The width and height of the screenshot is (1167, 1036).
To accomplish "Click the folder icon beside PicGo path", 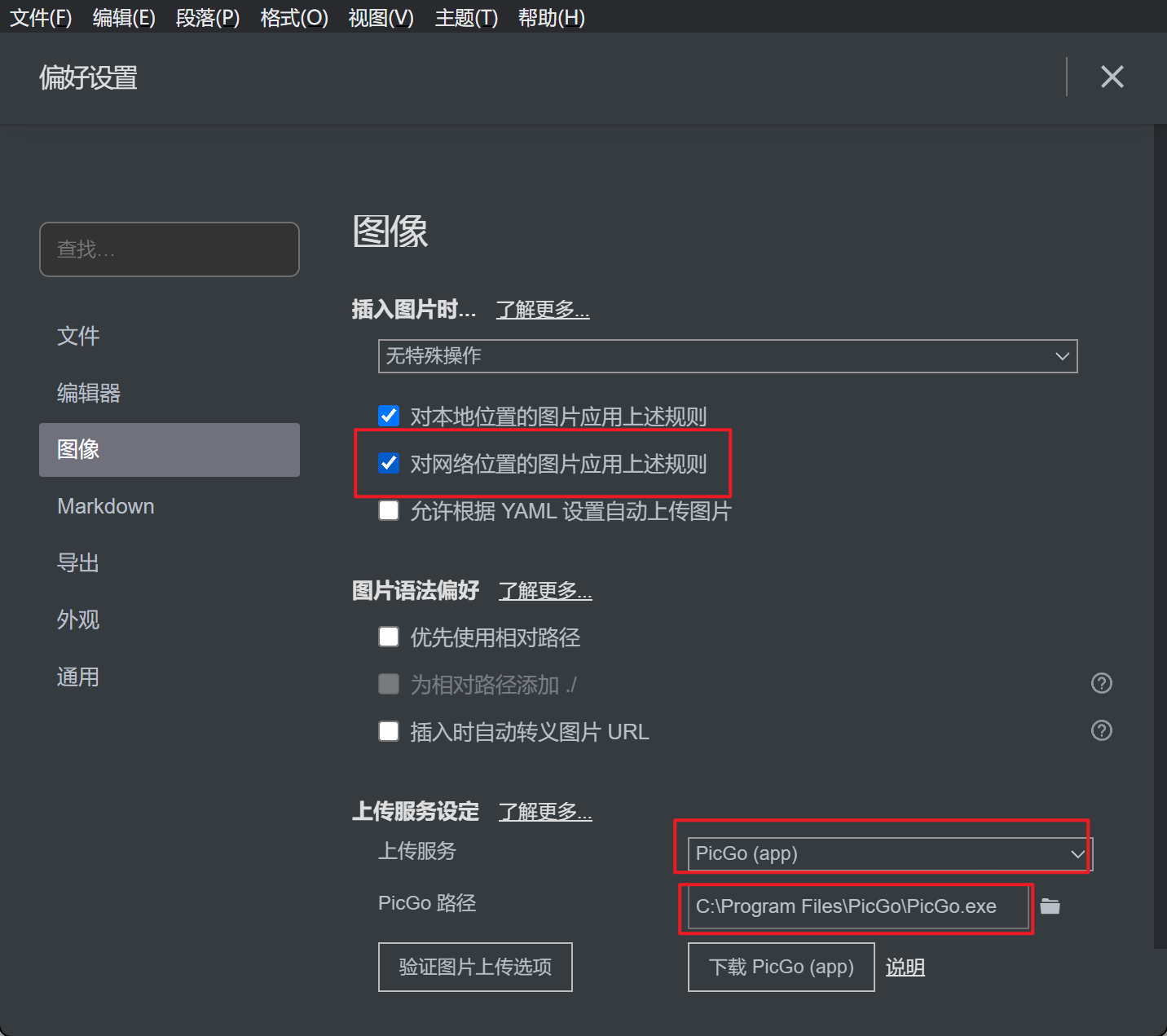I will click(1050, 906).
